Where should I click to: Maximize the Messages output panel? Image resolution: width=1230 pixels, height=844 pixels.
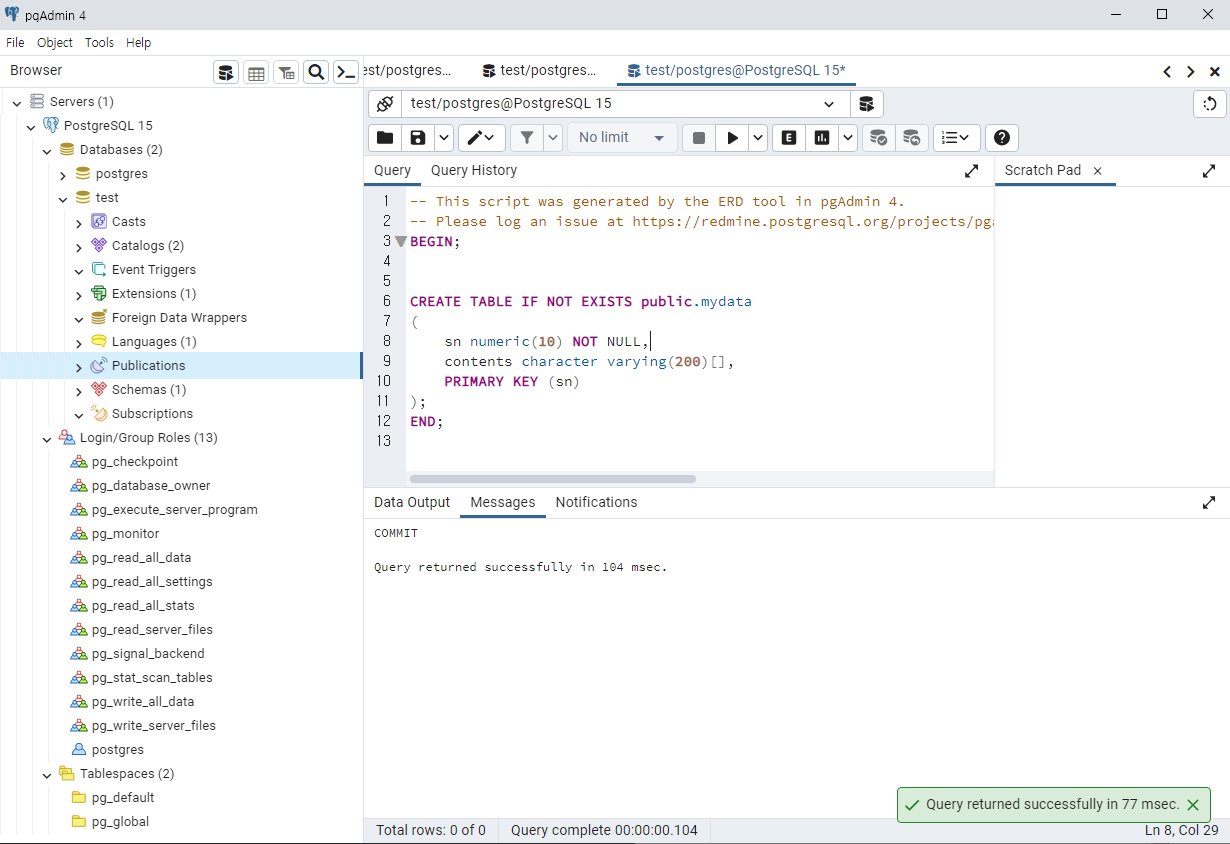1209,503
